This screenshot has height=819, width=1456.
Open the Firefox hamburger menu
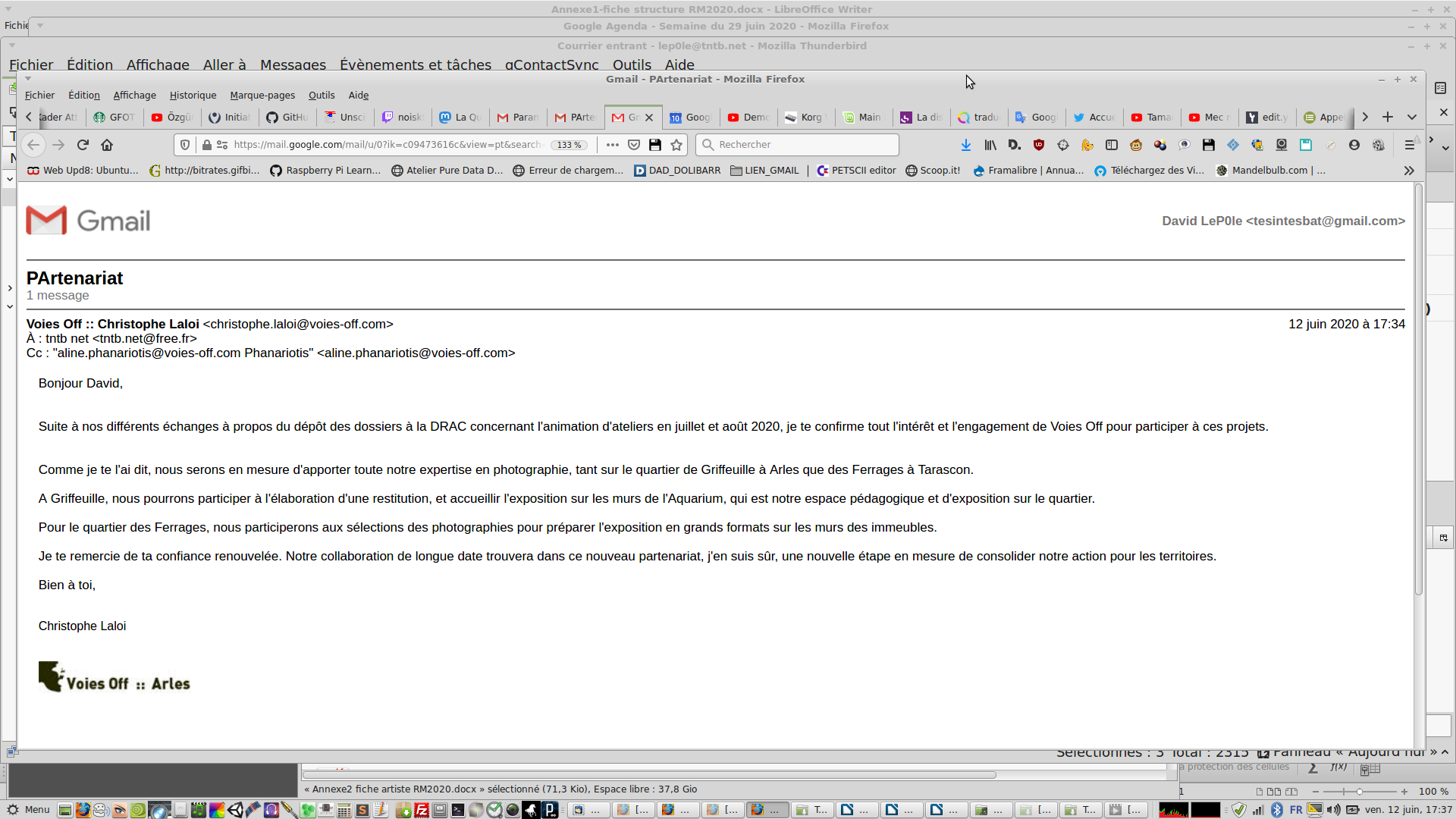pyautogui.click(x=1409, y=145)
